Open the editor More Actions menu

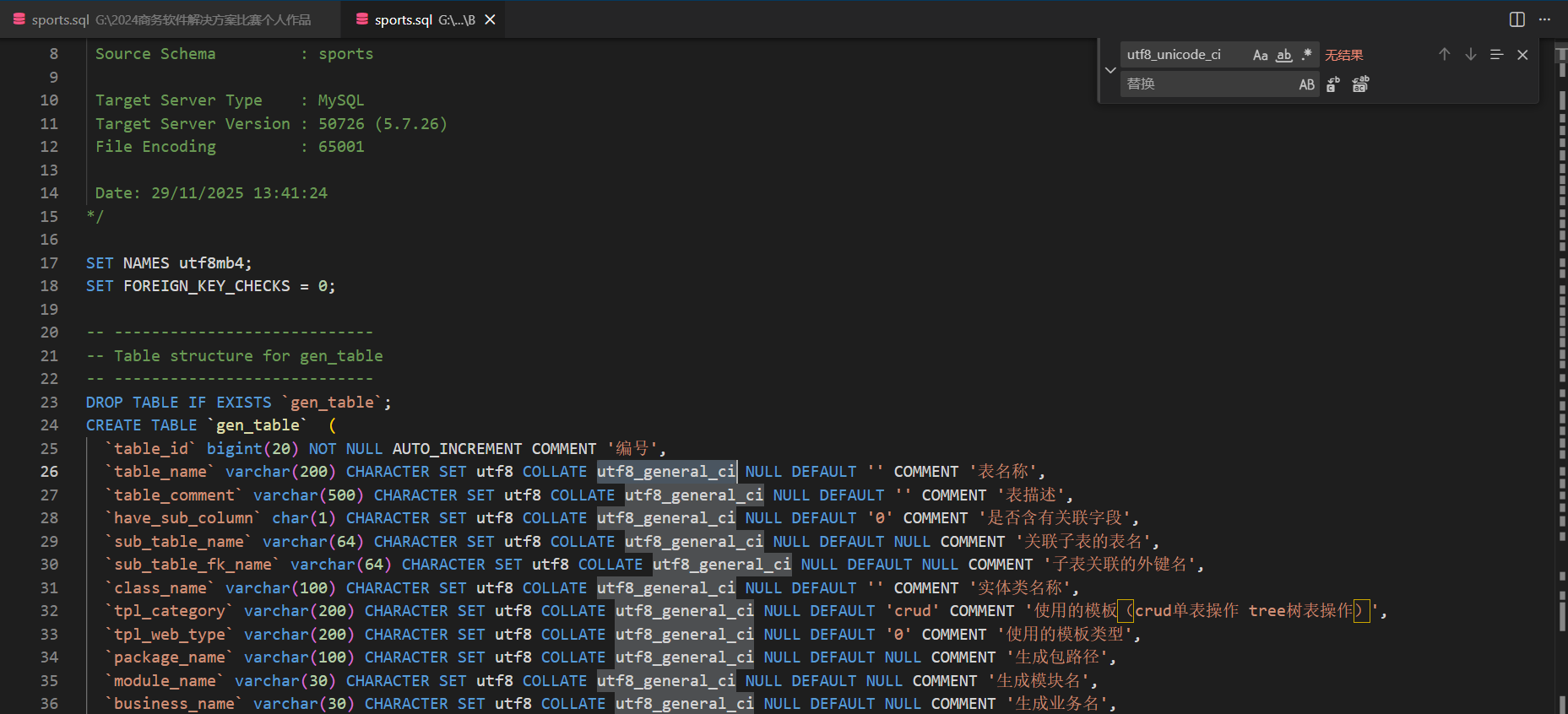(x=1544, y=19)
